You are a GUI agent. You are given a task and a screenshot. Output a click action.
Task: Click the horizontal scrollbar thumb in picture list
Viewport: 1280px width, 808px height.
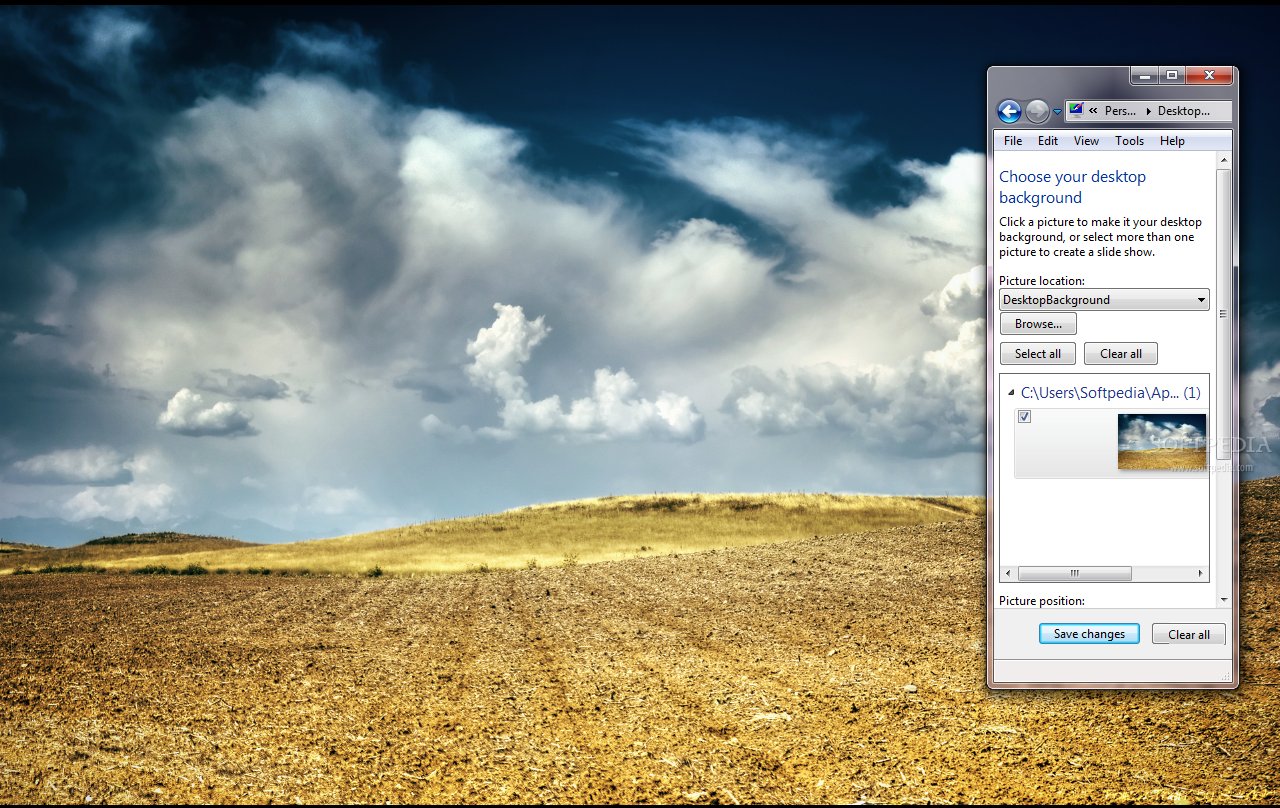click(x=1075, y=574)
